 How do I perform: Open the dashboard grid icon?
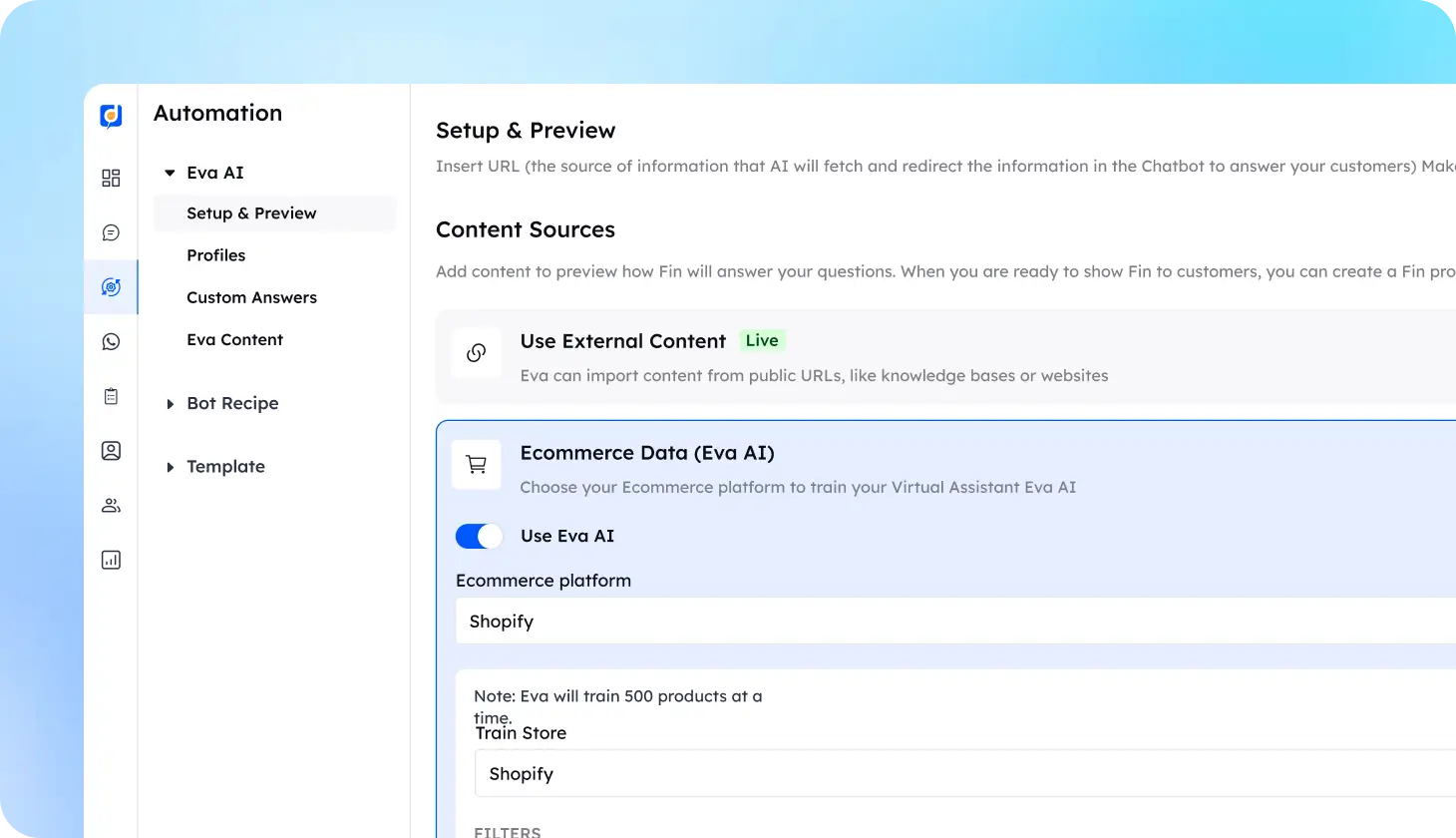[111, 178]
